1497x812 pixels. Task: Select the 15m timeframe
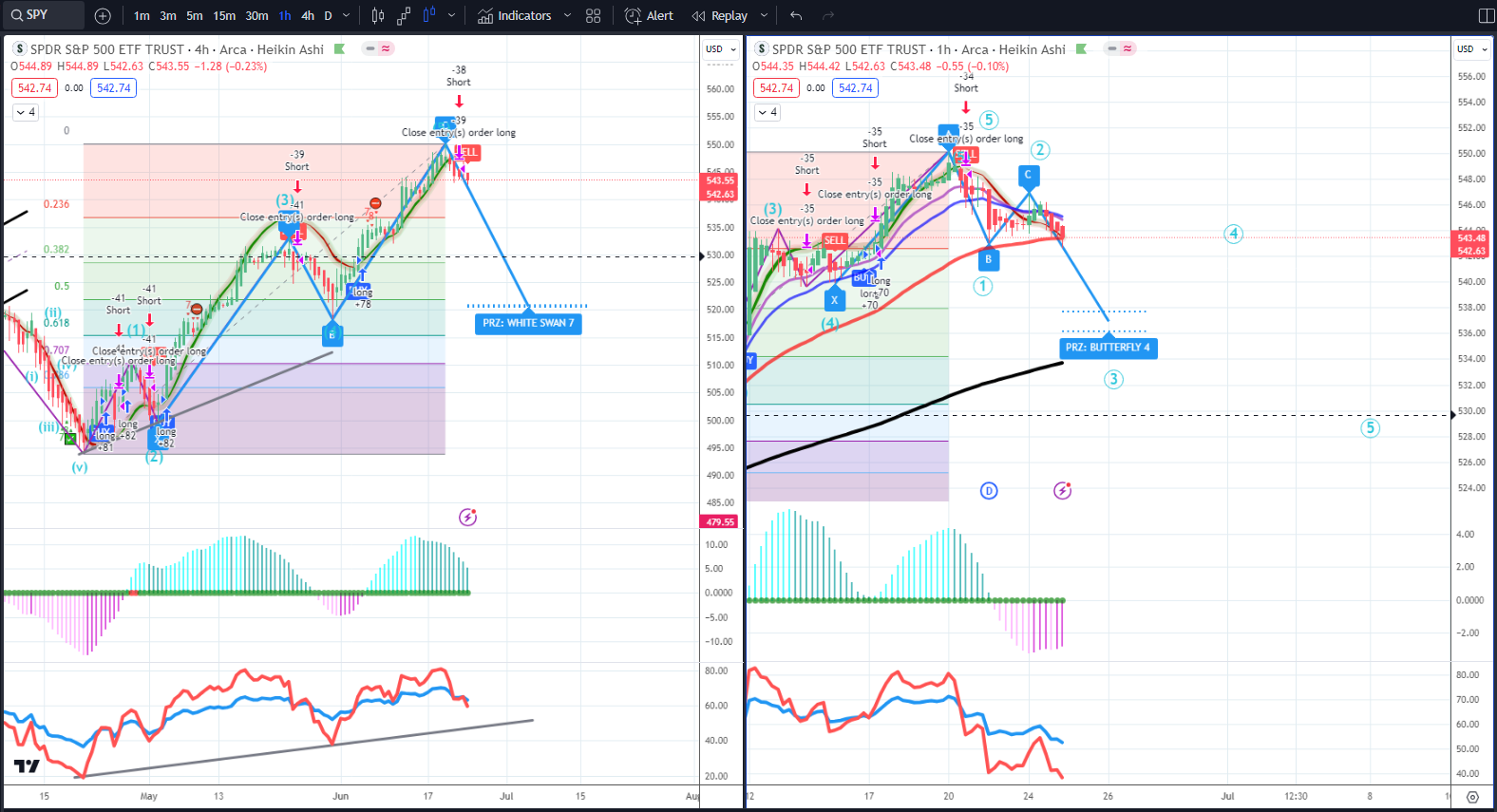(x=224, y=15)
